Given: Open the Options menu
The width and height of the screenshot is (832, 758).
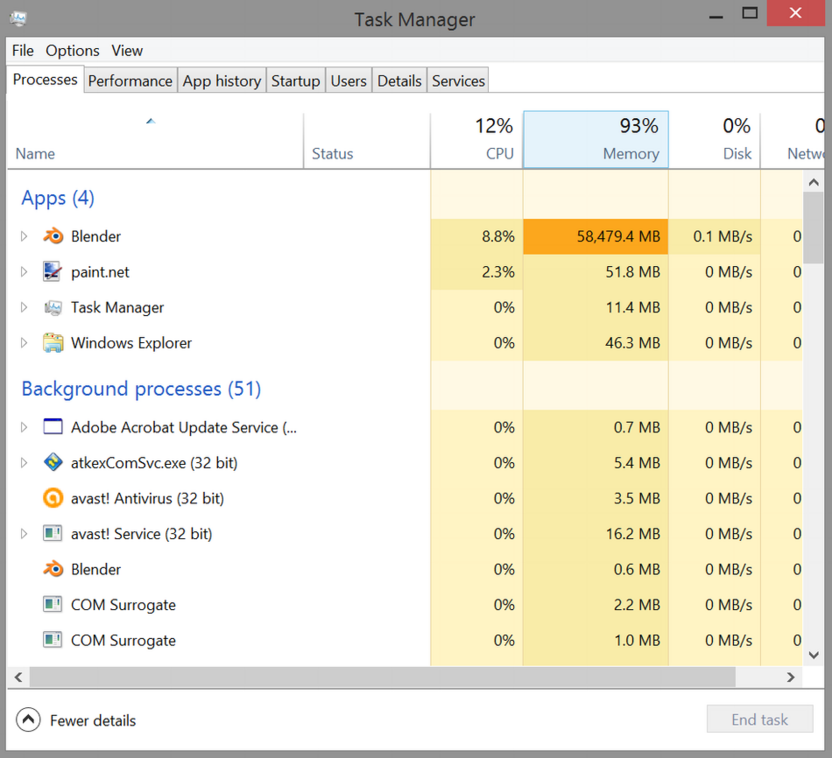Looking at the screenshot, I should (72, 50).
